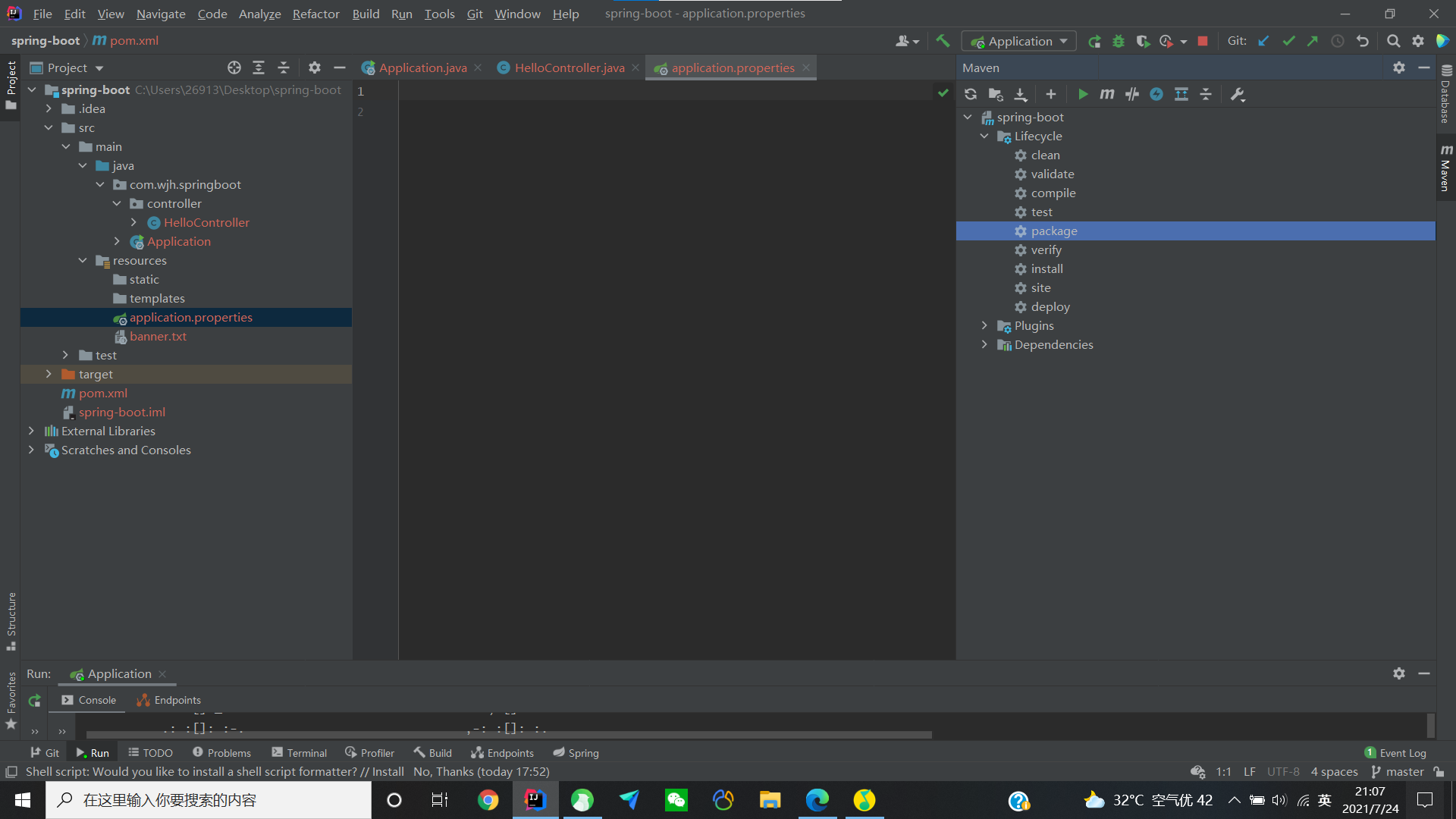The width and height of the screenshot is (1456, 819).
Task: Download Sources and Documentation in Maven toolbar
Action: [x=1021, y=94]
